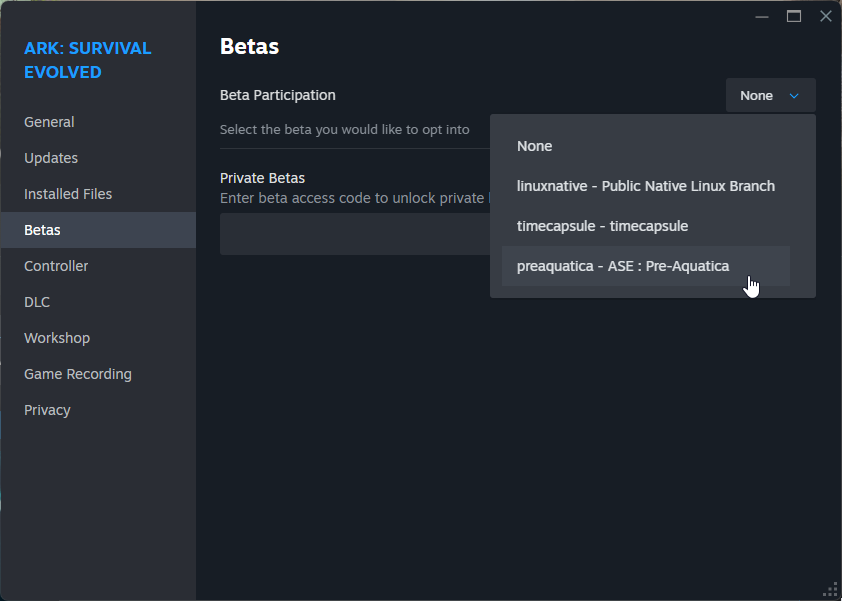The image size is (842, 601).
Task: Open the Workshop section
Action: pyautogui.click(x=98, y=338)
